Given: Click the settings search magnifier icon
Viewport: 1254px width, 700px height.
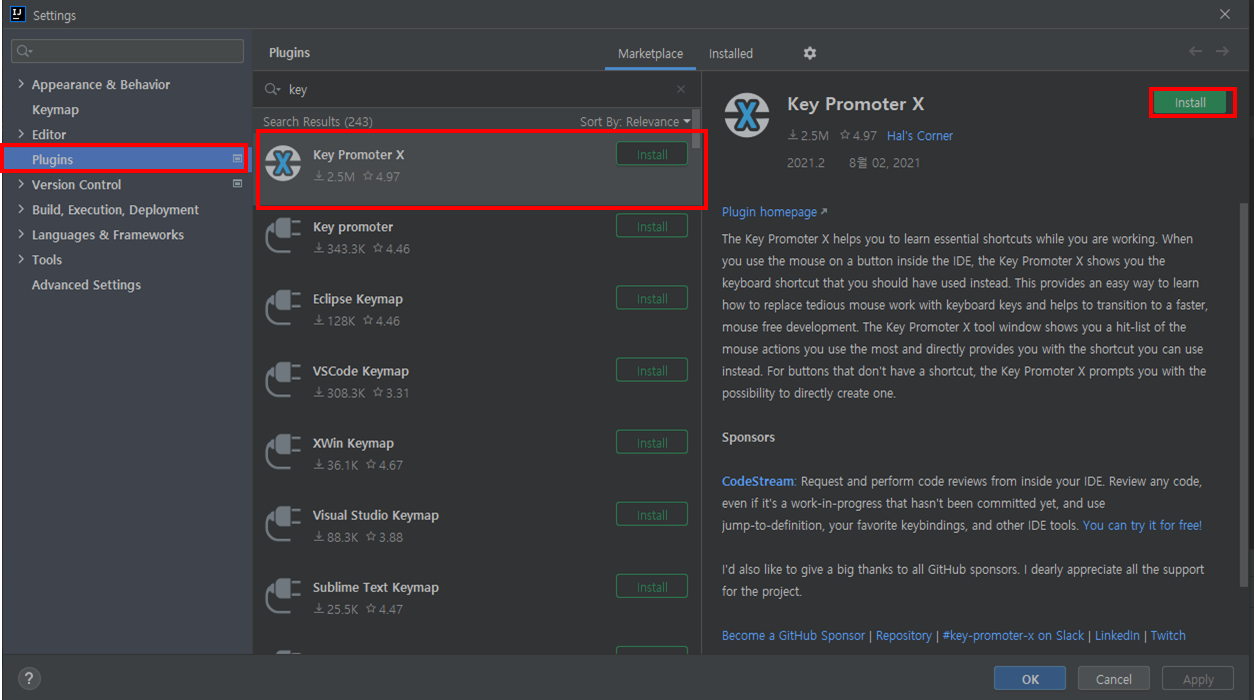Looking at the screenshot, I should click(24, 51).
